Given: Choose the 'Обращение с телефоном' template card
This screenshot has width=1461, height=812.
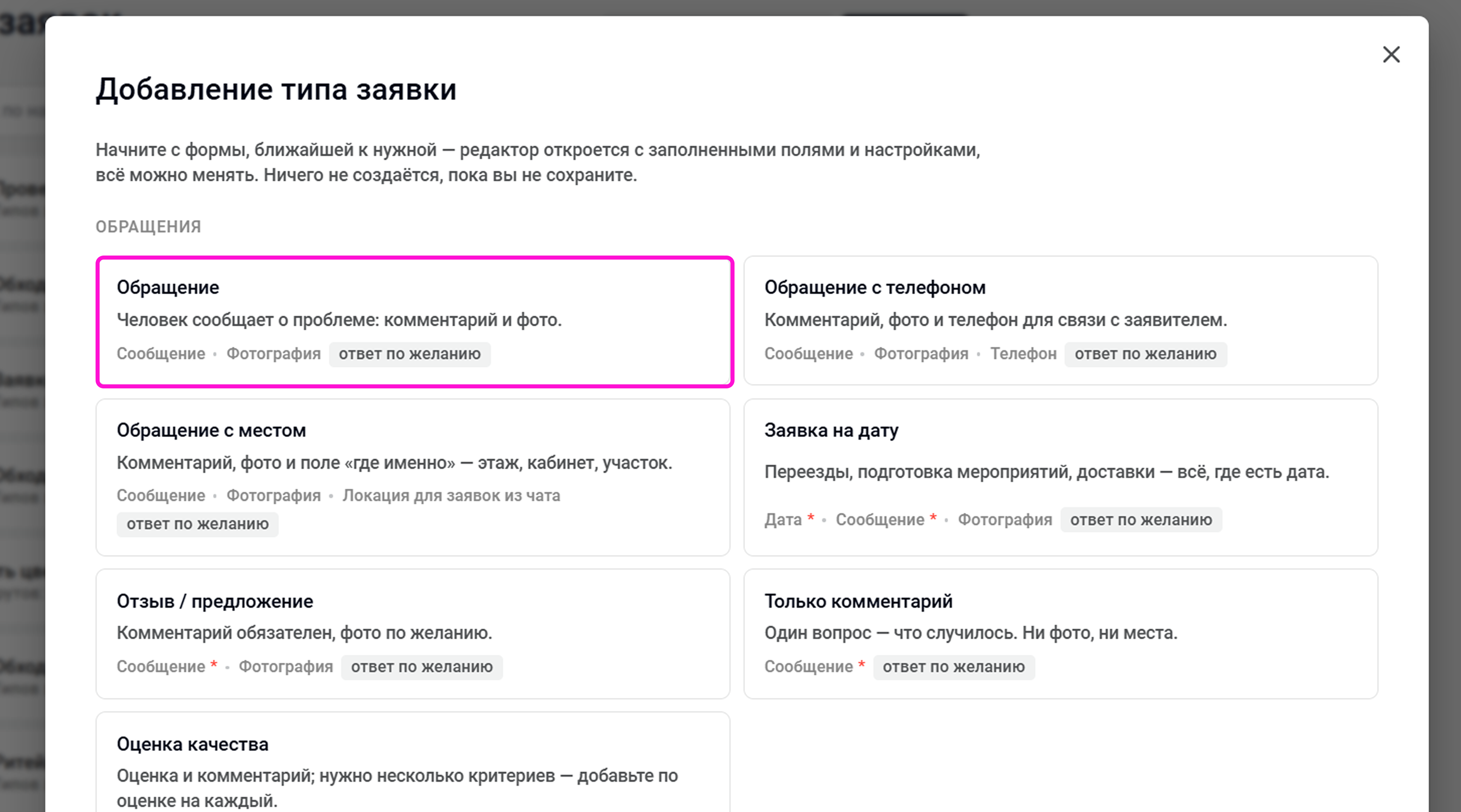Looking at the screenshot, I should 1061,320.
